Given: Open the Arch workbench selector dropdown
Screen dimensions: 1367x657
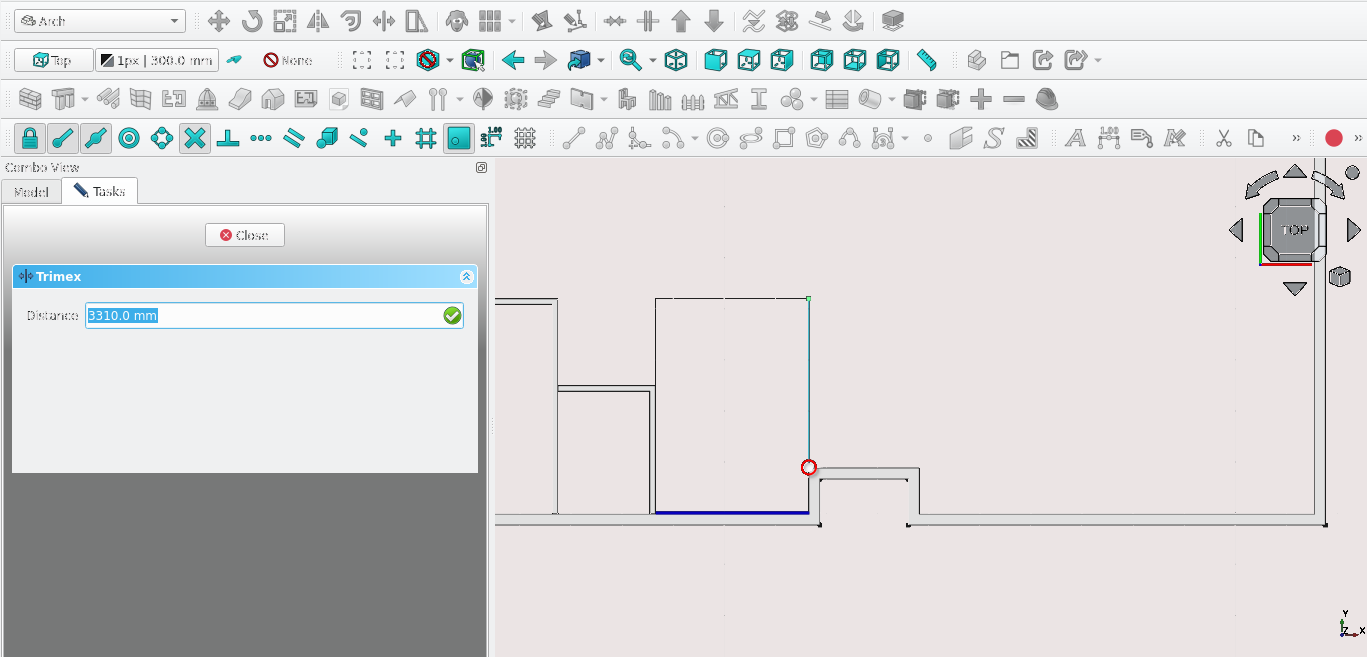Looking at the screenshot, I should [x=100, y=21].
